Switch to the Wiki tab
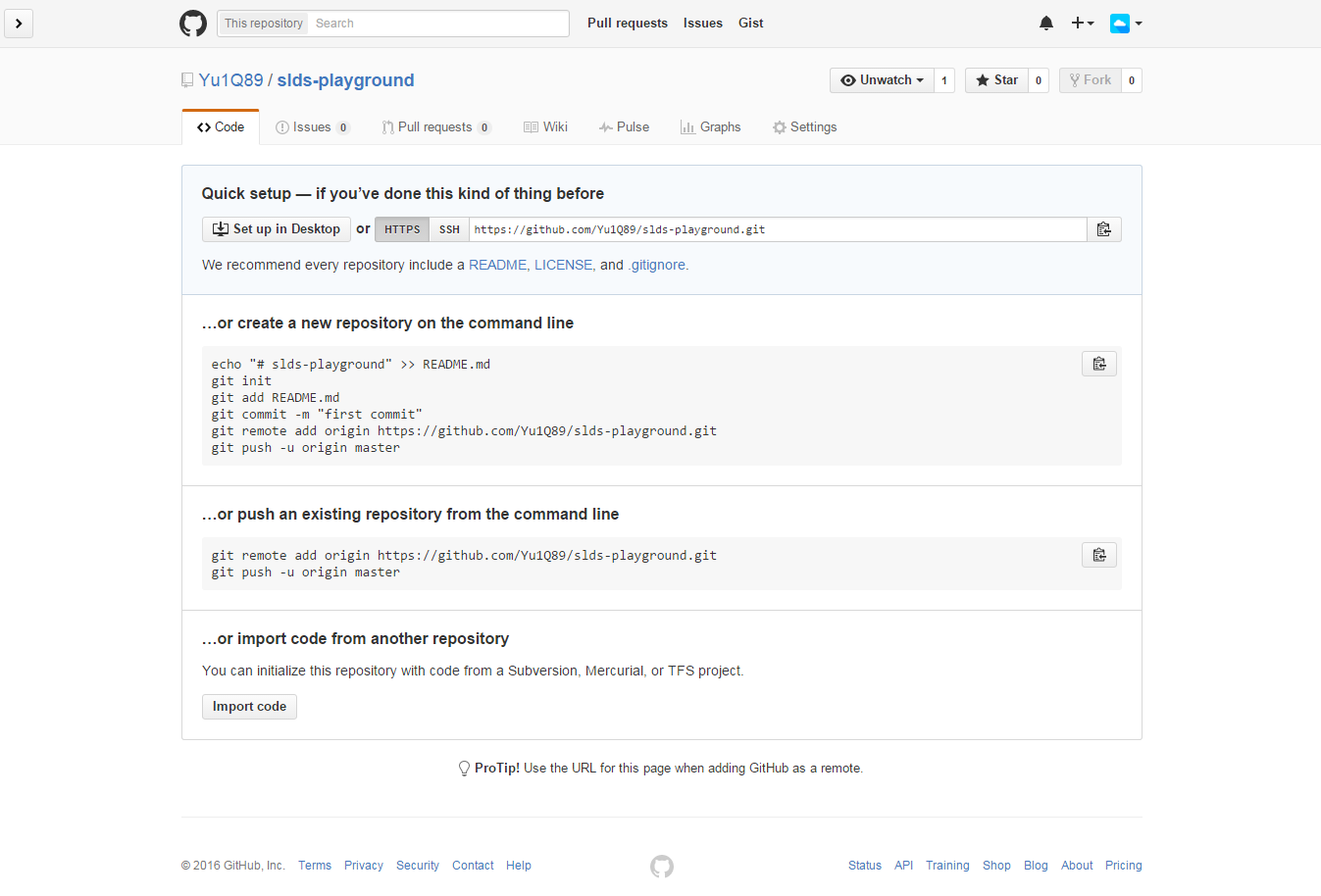This screenshot has height=896, width=1321. pyautogui.click(x=545, y=127)
